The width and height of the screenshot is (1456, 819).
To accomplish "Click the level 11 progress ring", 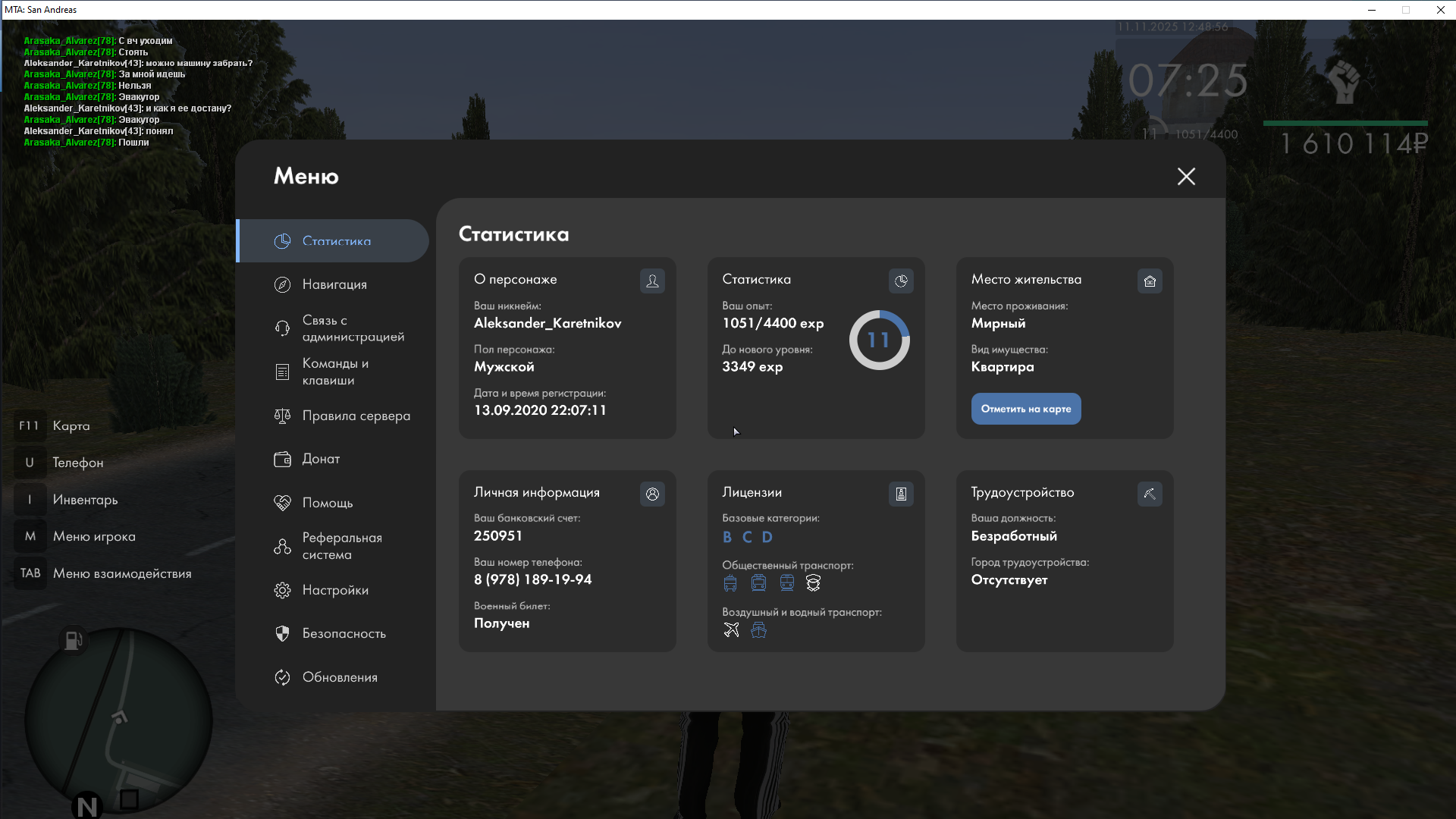I will click(x=879, y=340).
